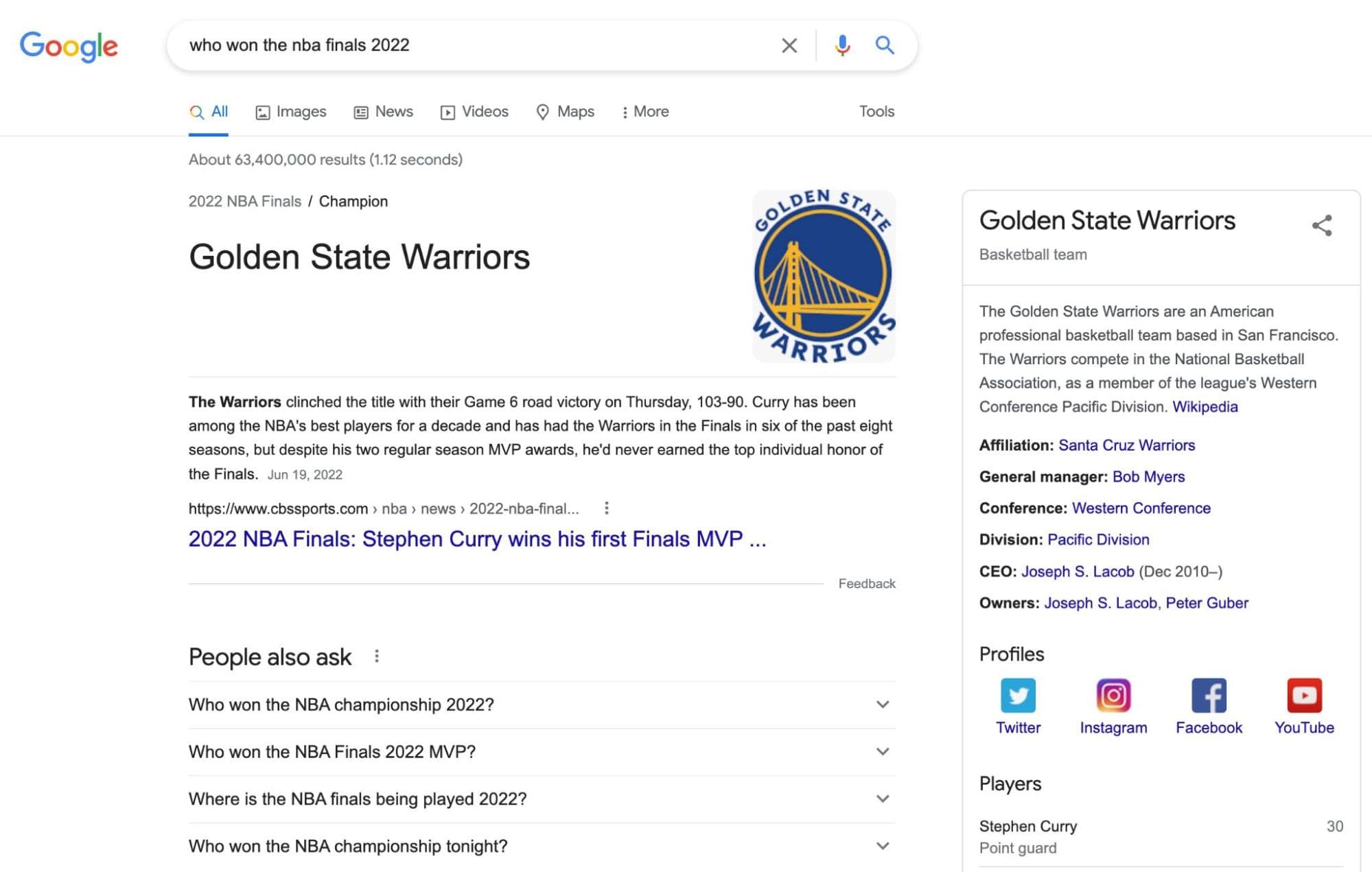Open the Pacific Division link

click(1098, 540)
